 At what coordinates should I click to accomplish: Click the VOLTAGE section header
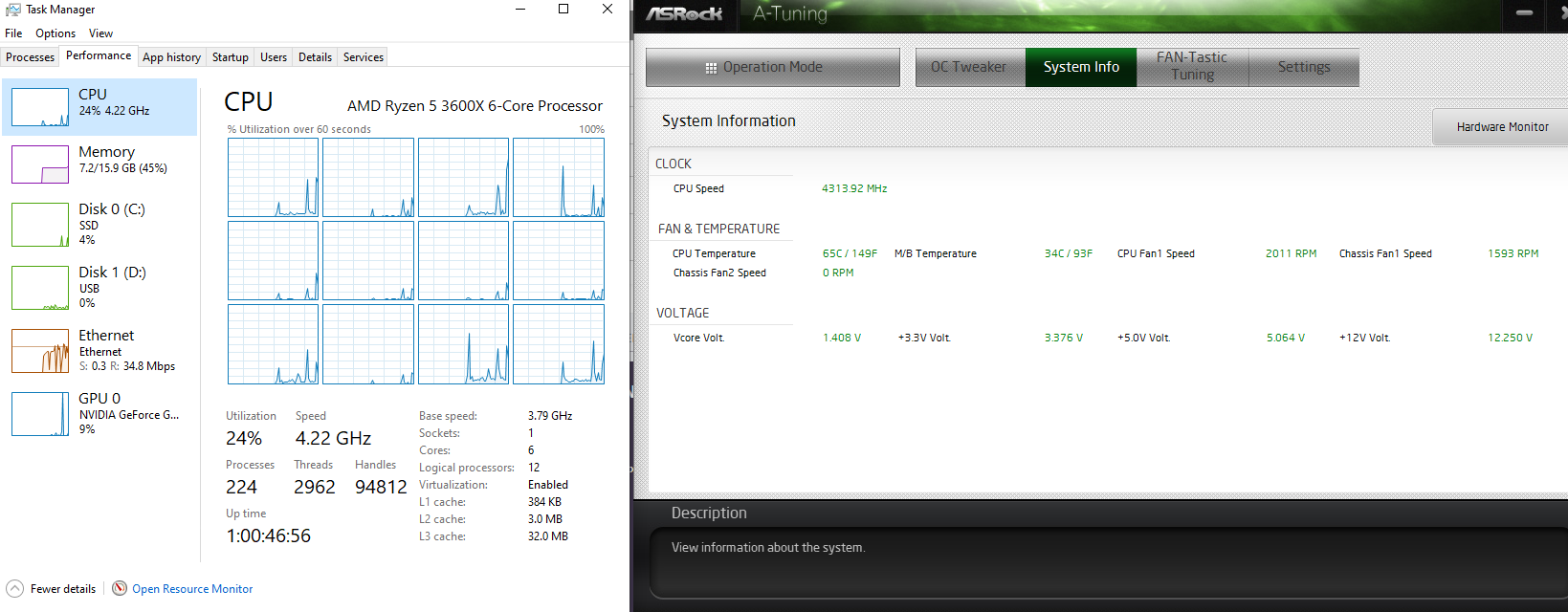click(x=683, y=313)
